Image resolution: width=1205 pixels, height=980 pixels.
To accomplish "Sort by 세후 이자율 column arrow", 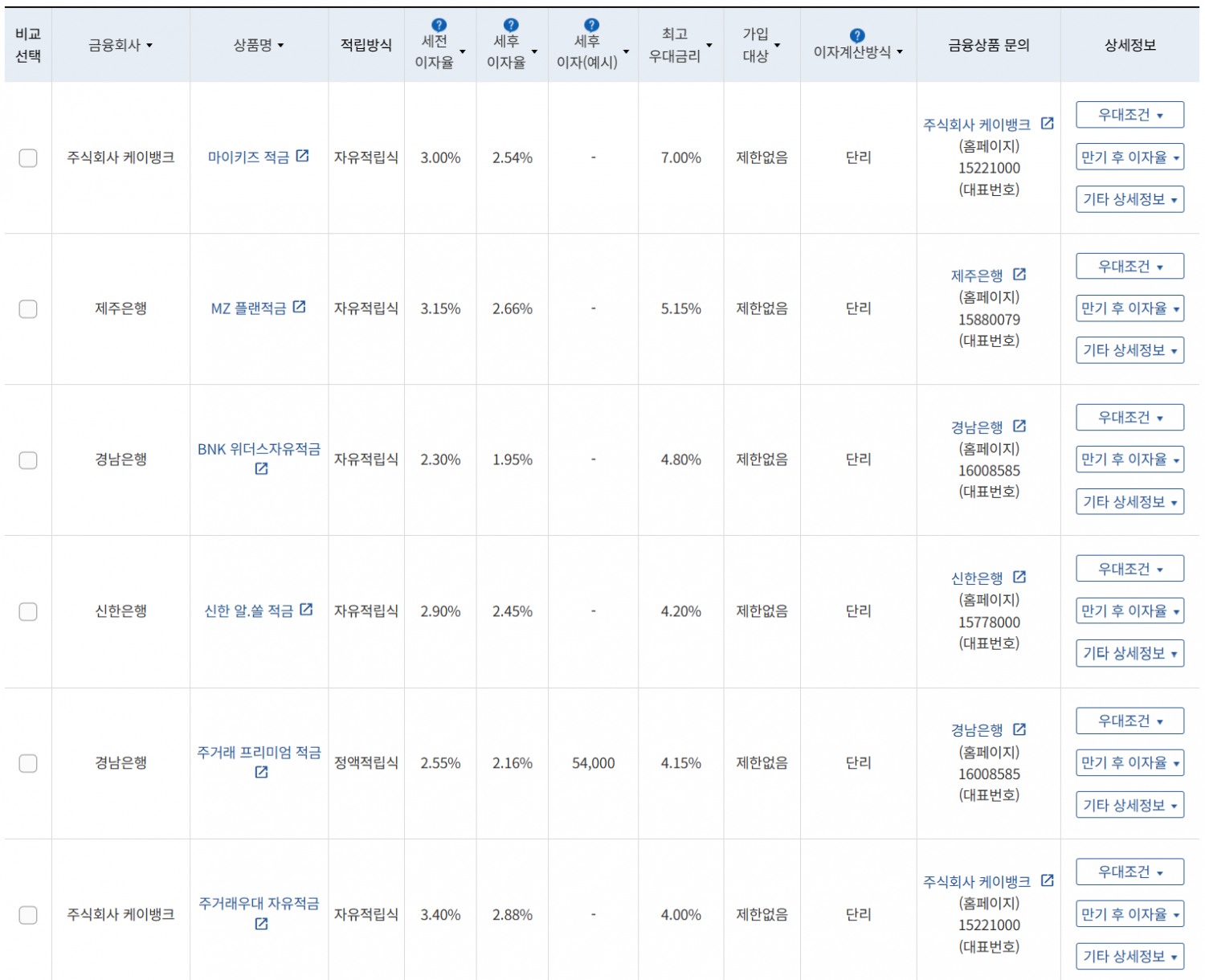I will (x=535, y=52).
